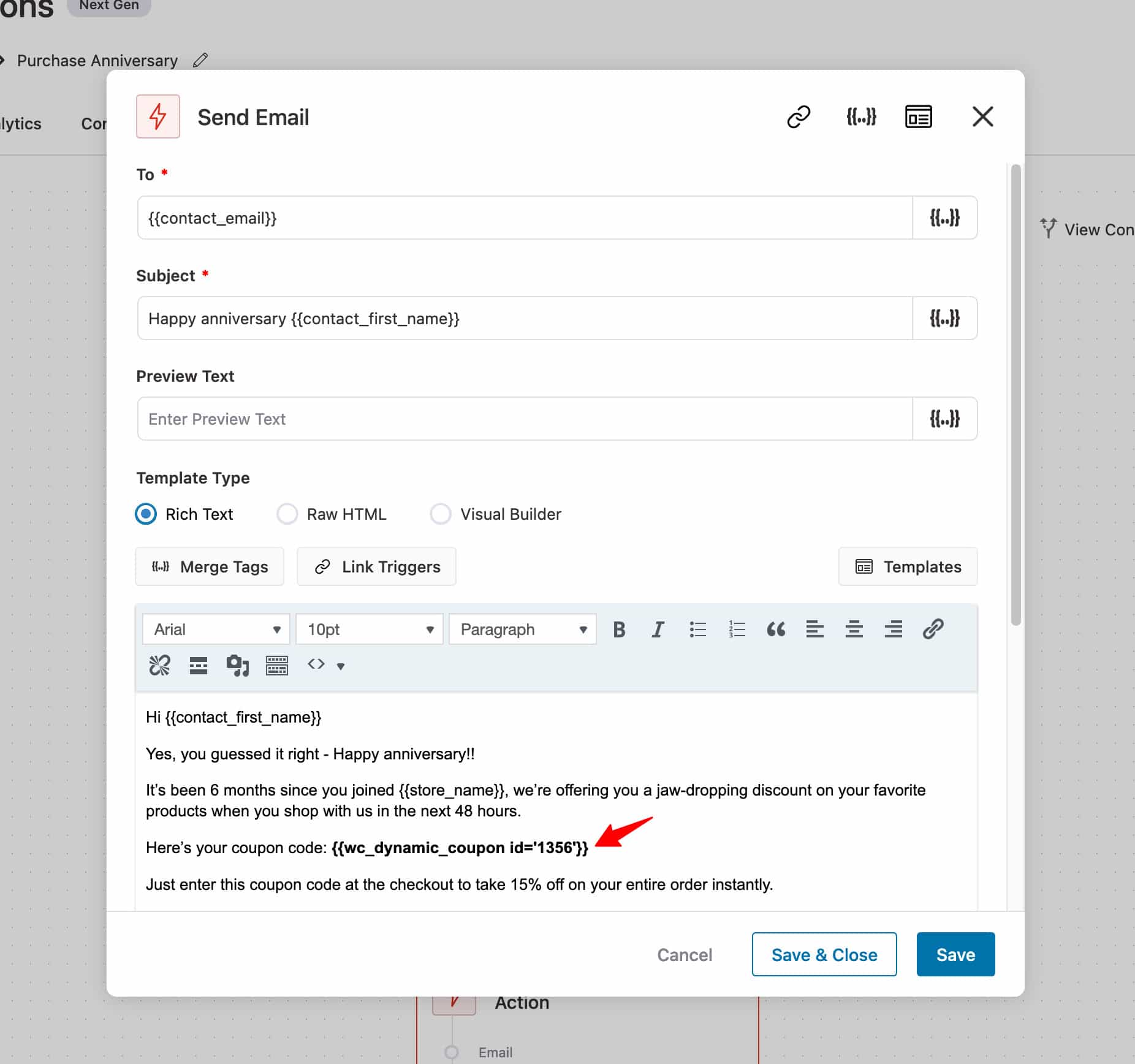Open the 10pt font size dropdown
The image size is (1135, 1064).
pyautogui.click(x=369, y=629)
